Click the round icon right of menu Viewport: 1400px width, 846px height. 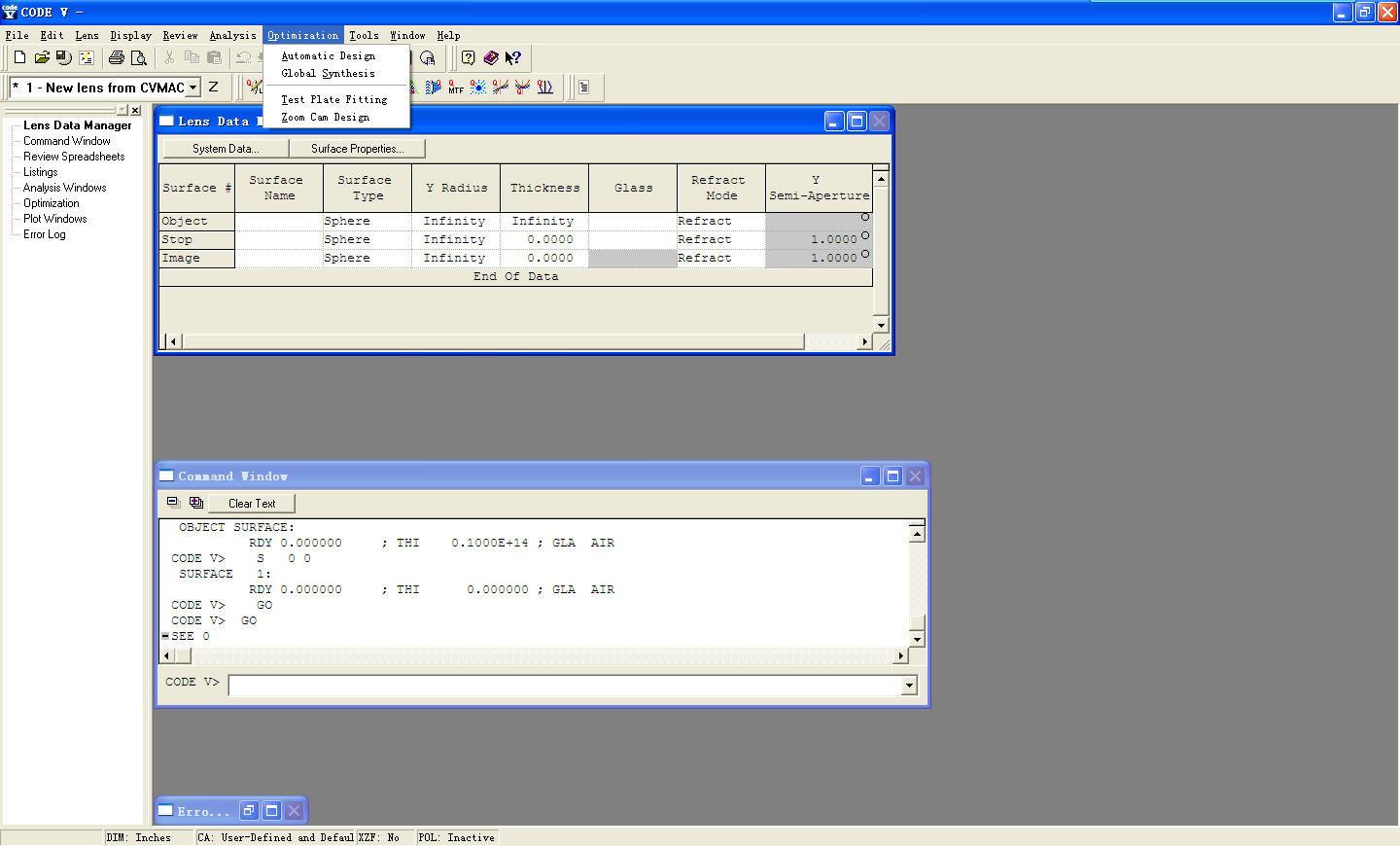tap(427, 58)
